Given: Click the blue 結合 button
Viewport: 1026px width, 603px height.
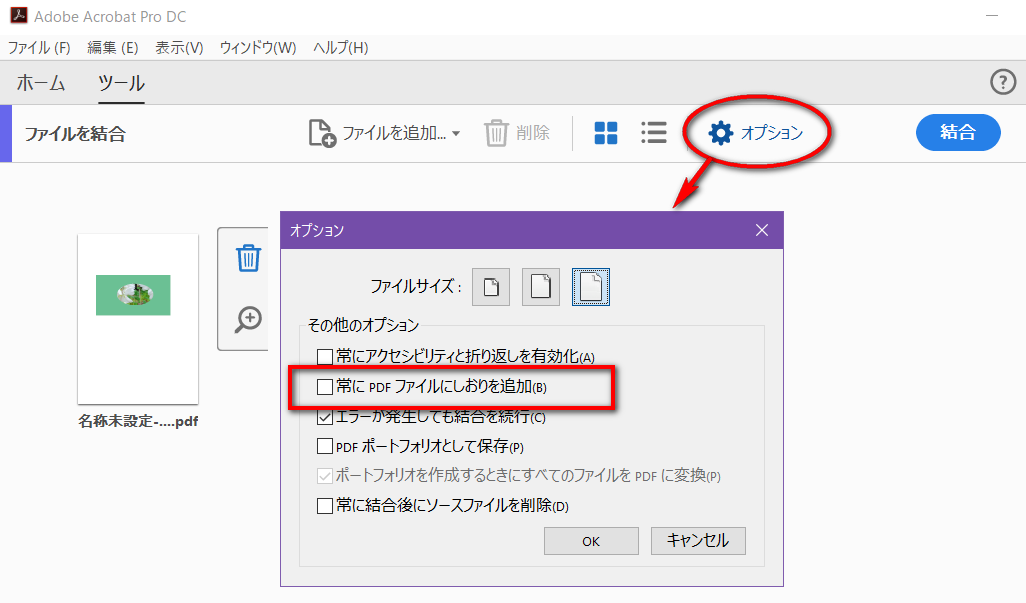Looking at the screenshot, I should (x=957, y=131).
